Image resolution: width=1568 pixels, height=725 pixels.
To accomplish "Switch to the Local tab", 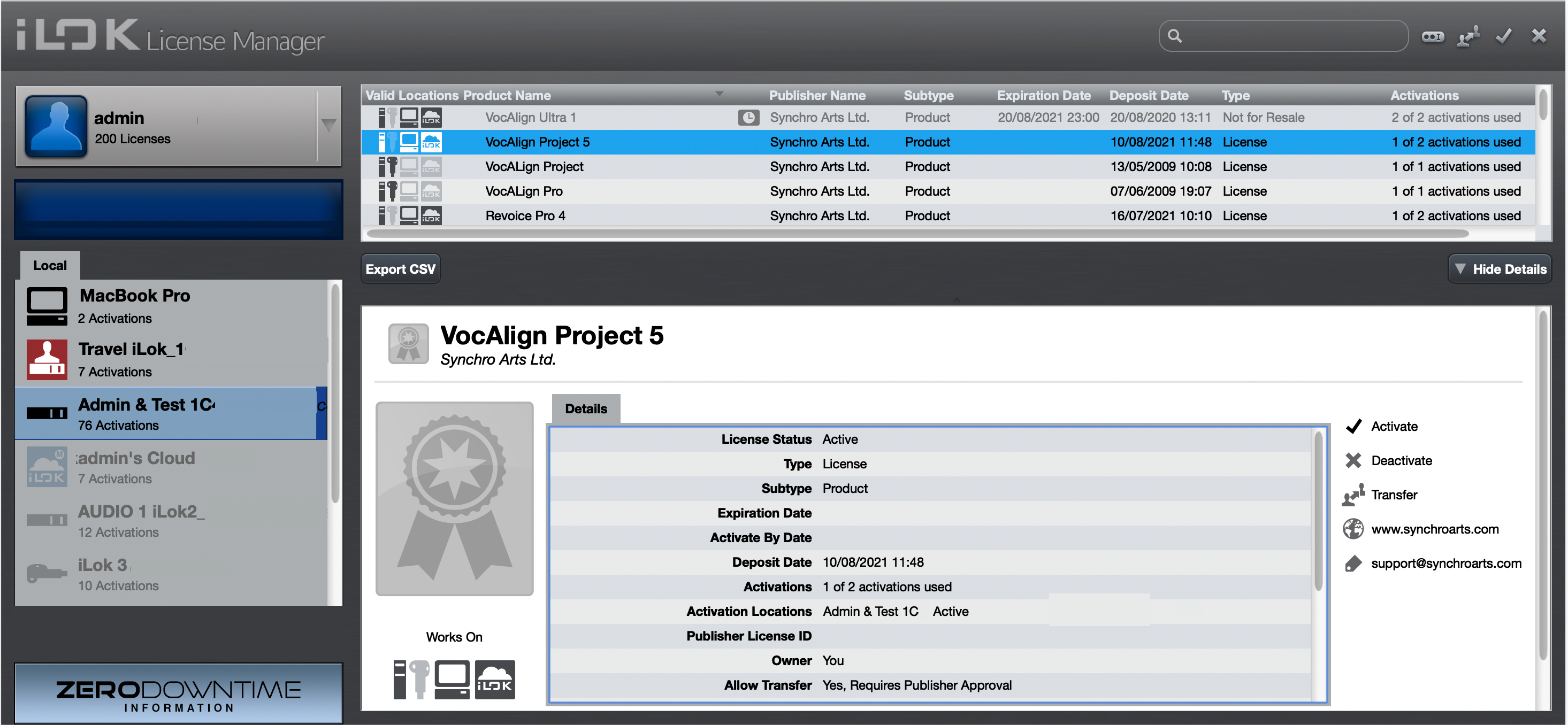I will click(x=50, y=265).
